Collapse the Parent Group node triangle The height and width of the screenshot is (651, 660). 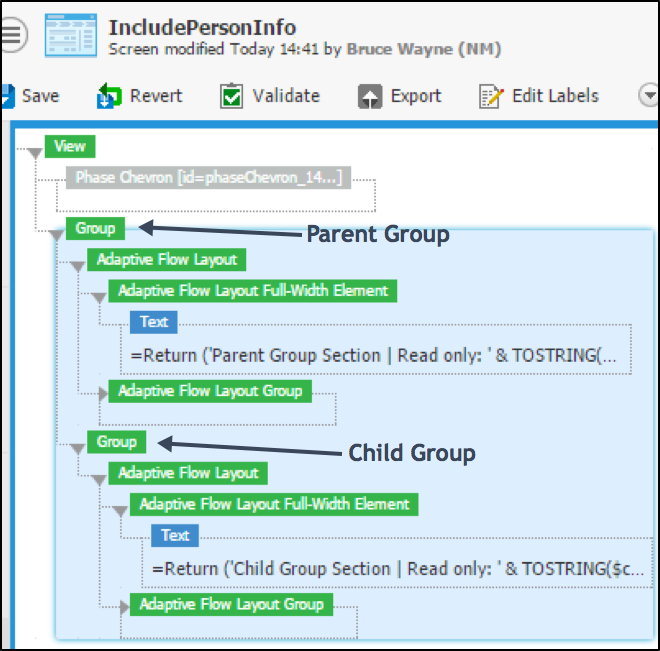(56, 234)
